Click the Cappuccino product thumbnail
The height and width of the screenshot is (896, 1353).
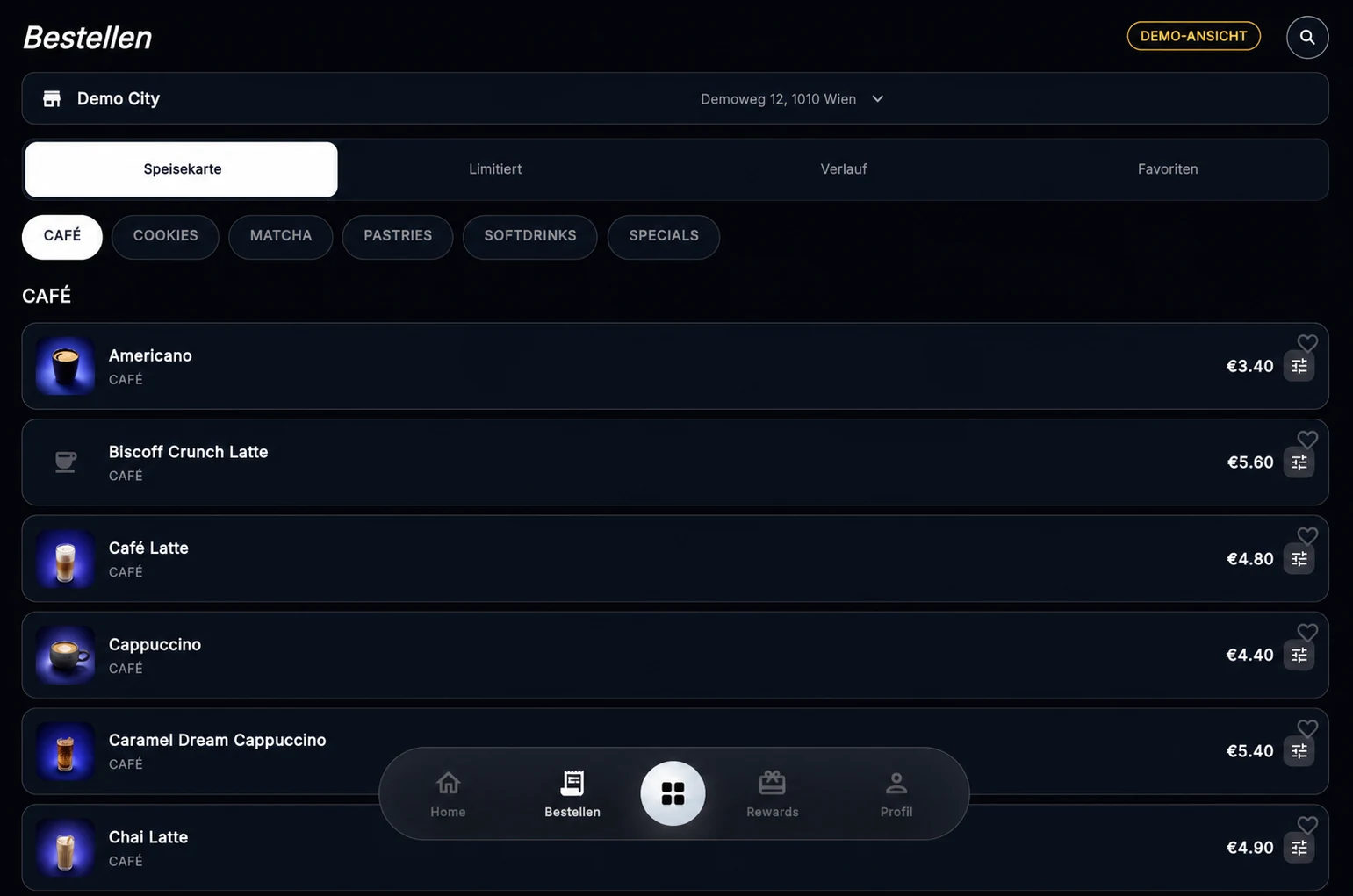65,655
